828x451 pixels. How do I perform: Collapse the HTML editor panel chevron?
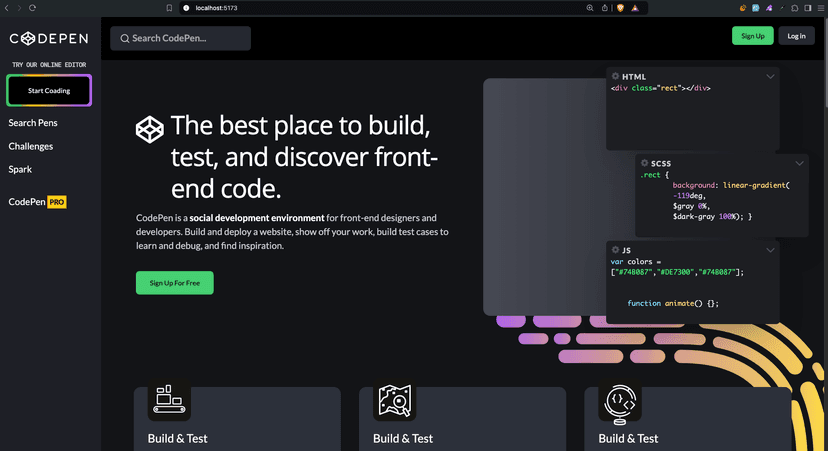(x=770, y=77)
